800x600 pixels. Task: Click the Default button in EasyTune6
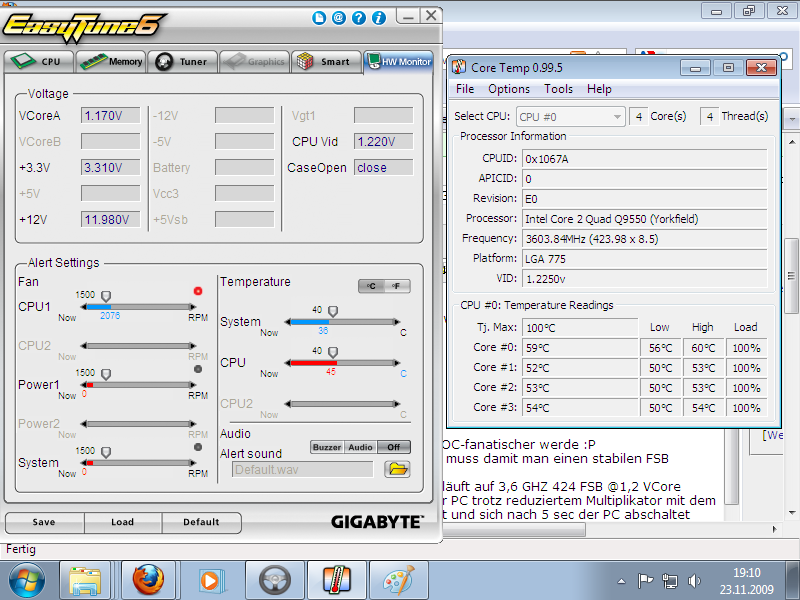201,522
